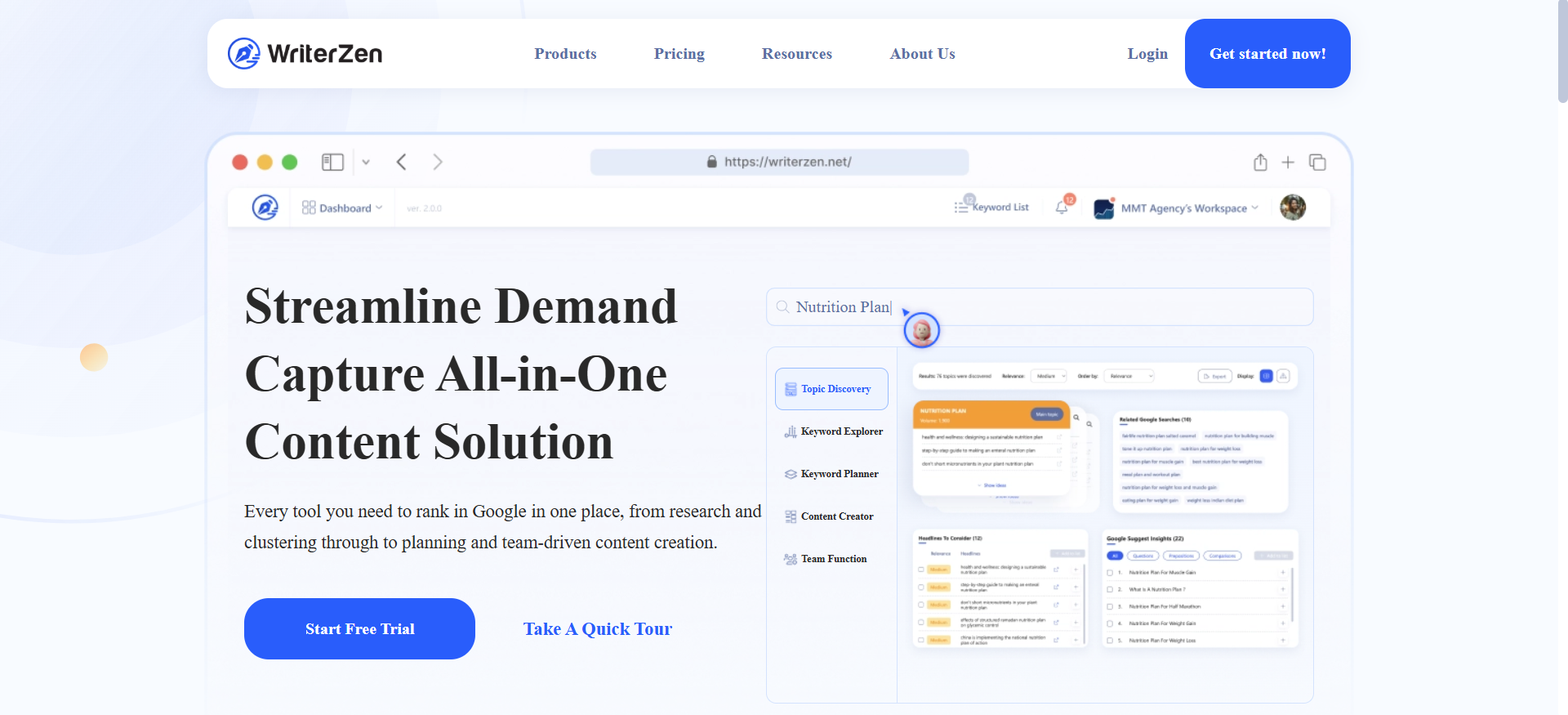Check the 'health and wellness' headline row checkbox
The height and width of the screenshot is (715, 1568).
[x=921, y=570]
